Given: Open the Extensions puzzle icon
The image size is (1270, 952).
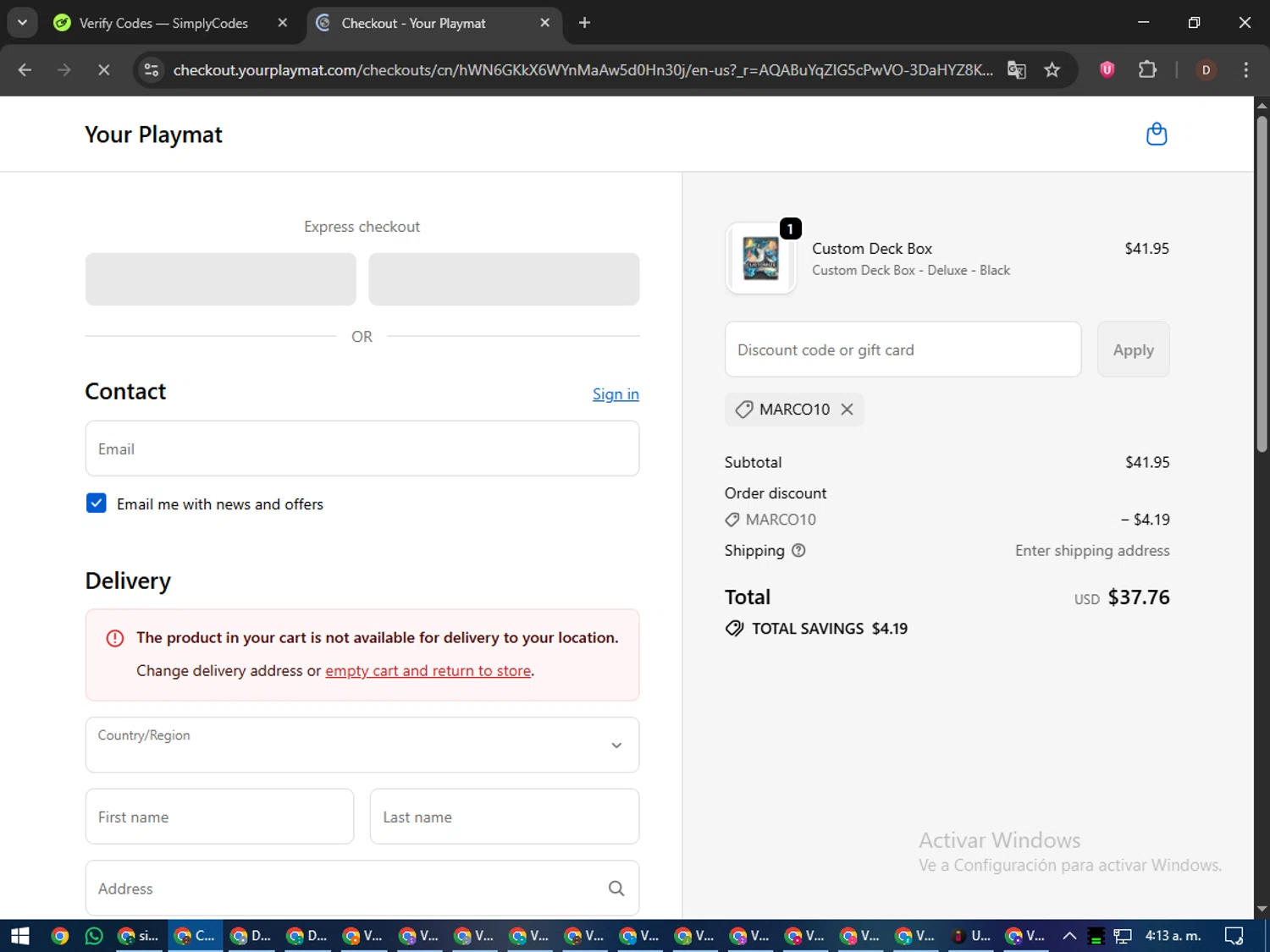Looking at the screenshot, I should pyautogui.click(x=1147, y=70).
